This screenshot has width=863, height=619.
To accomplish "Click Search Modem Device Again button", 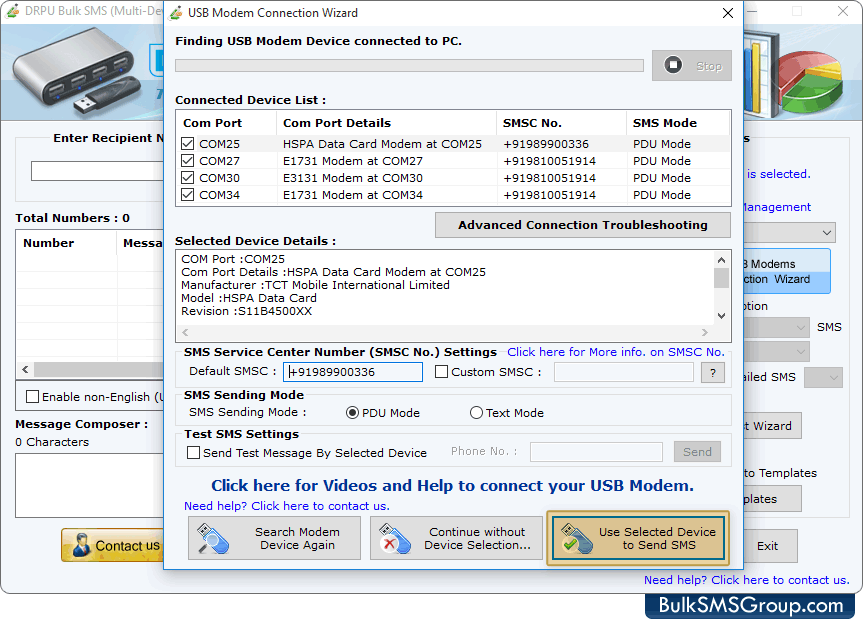I will (x=274, y=538).
